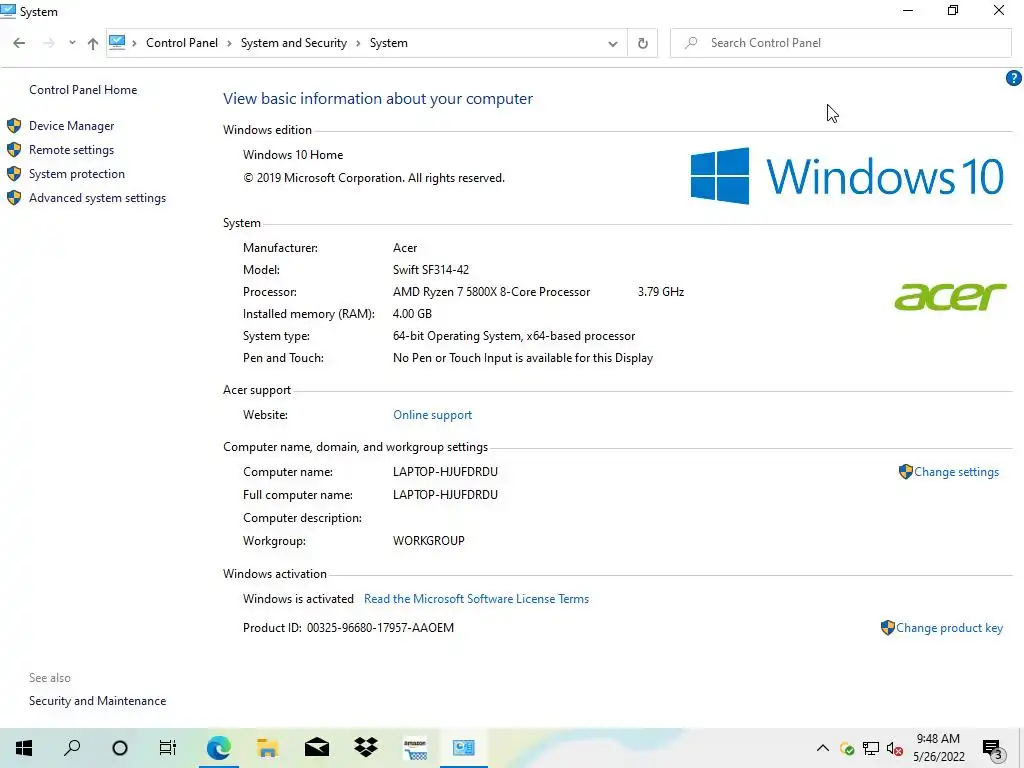1024x768 pixels.
Task: Open Mail app from taskbar
Action: [x=317, y=748]
